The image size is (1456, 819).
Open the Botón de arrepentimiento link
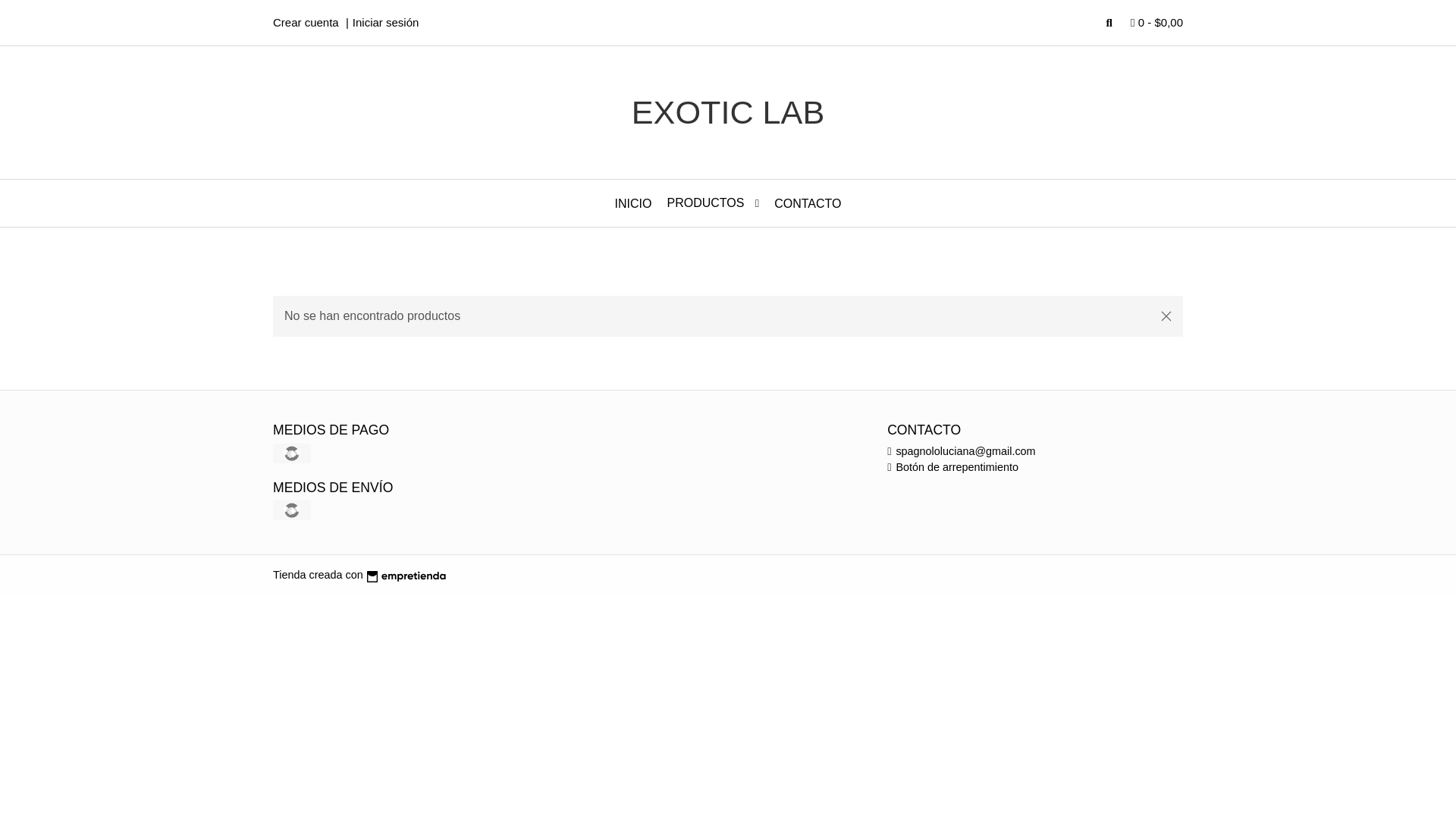pos(957,467)
